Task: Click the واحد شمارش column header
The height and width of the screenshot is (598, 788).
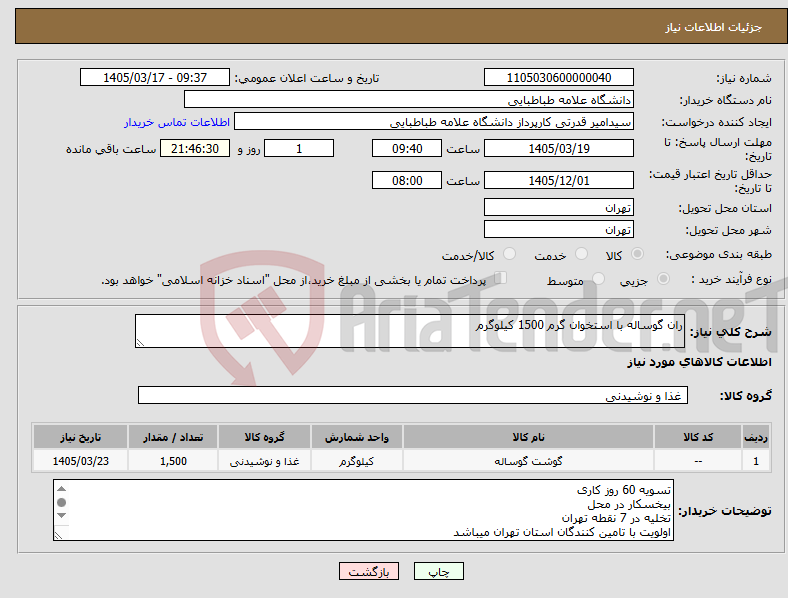Action: [356, 437]
